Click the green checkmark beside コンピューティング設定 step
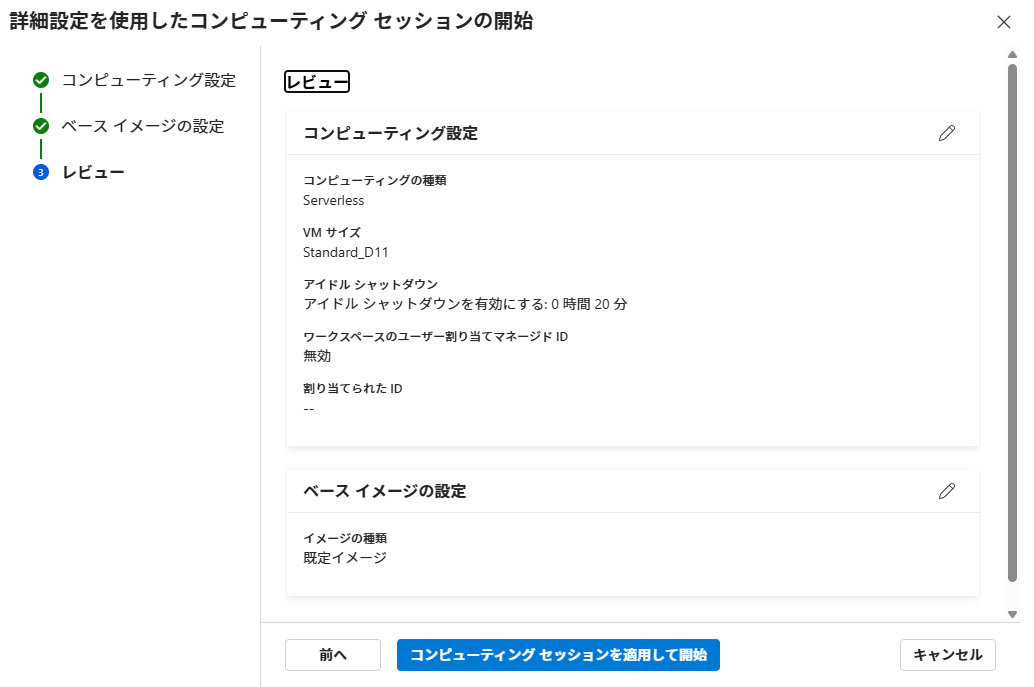The width and height of the screenshot is (1034, 687). coord(41,80)
